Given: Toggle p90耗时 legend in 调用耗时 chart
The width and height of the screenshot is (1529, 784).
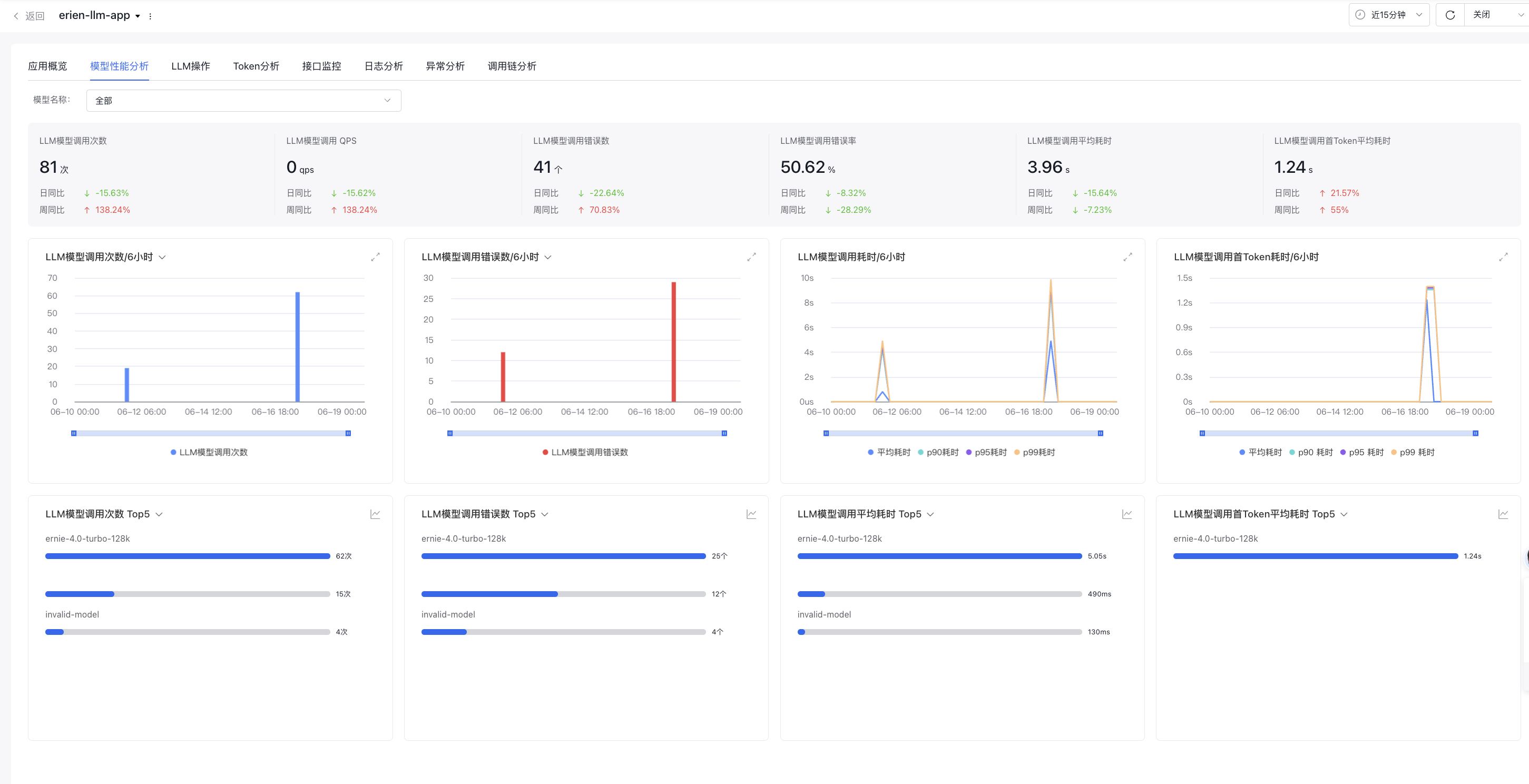Looking at the screenshot, I should click(938, 452).
